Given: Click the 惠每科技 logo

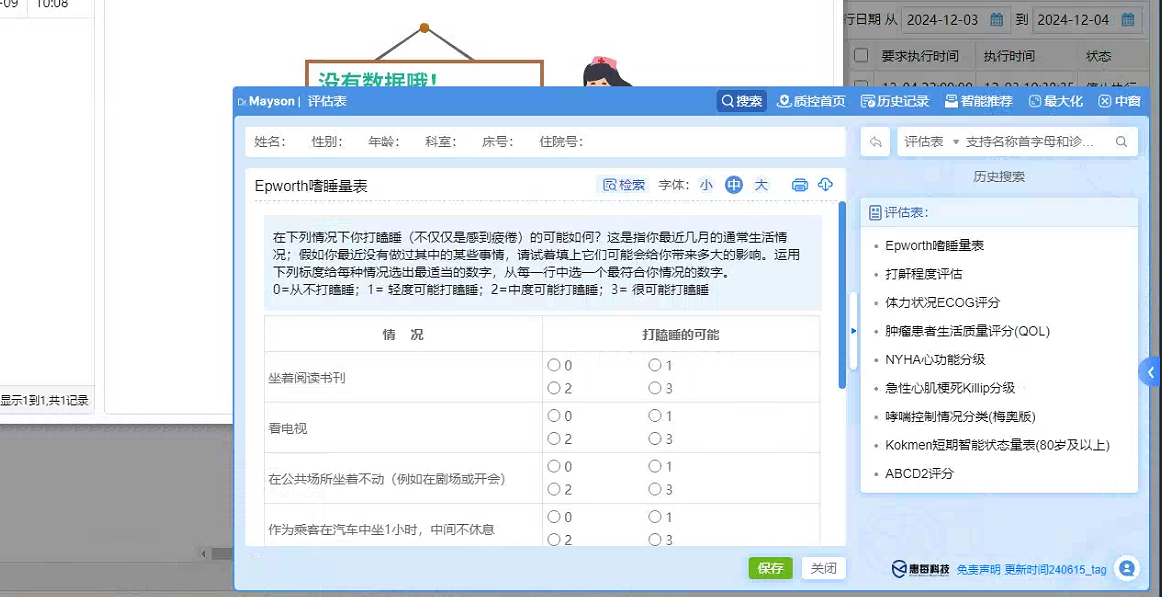Looking at the screenshot, I should [x=920, y=569].
